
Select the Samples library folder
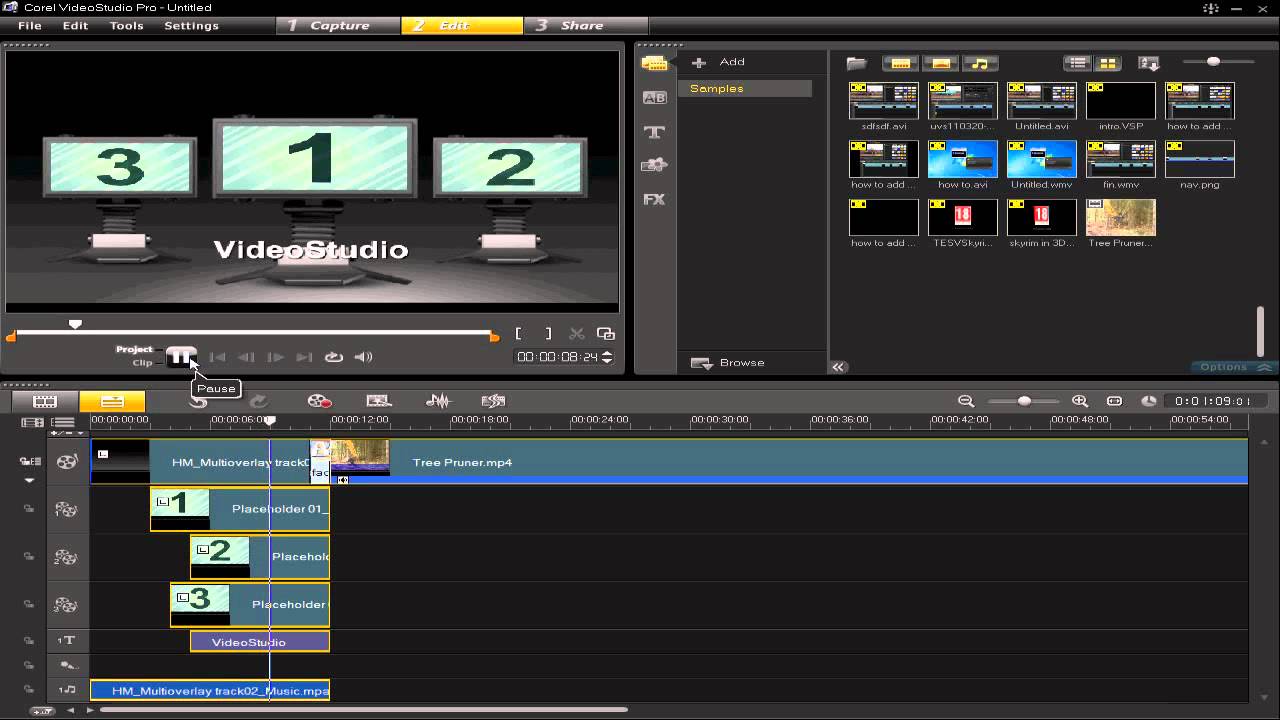tap(745, 88)
